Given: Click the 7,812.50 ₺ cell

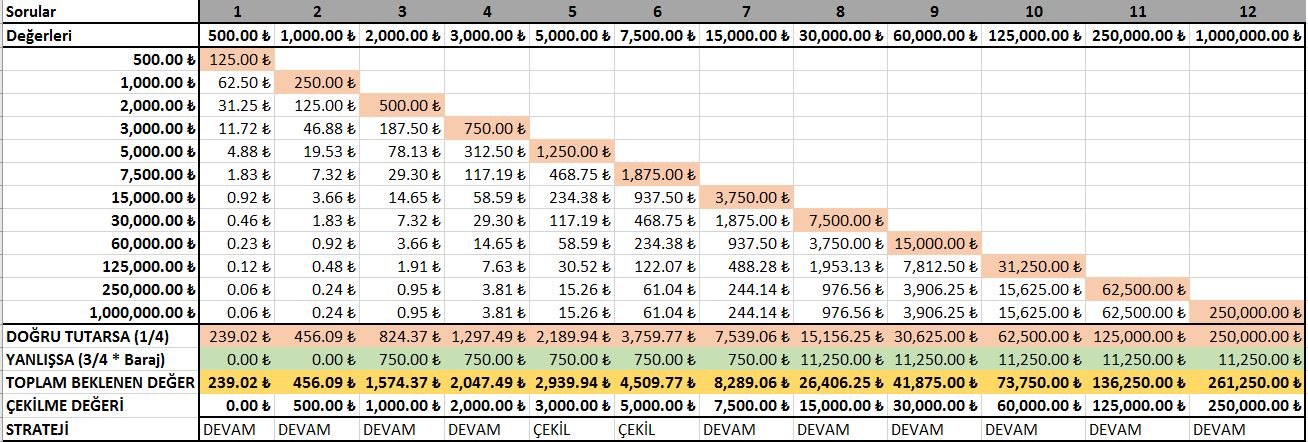Looking at the screenshot, I should (x=933, y=267).
